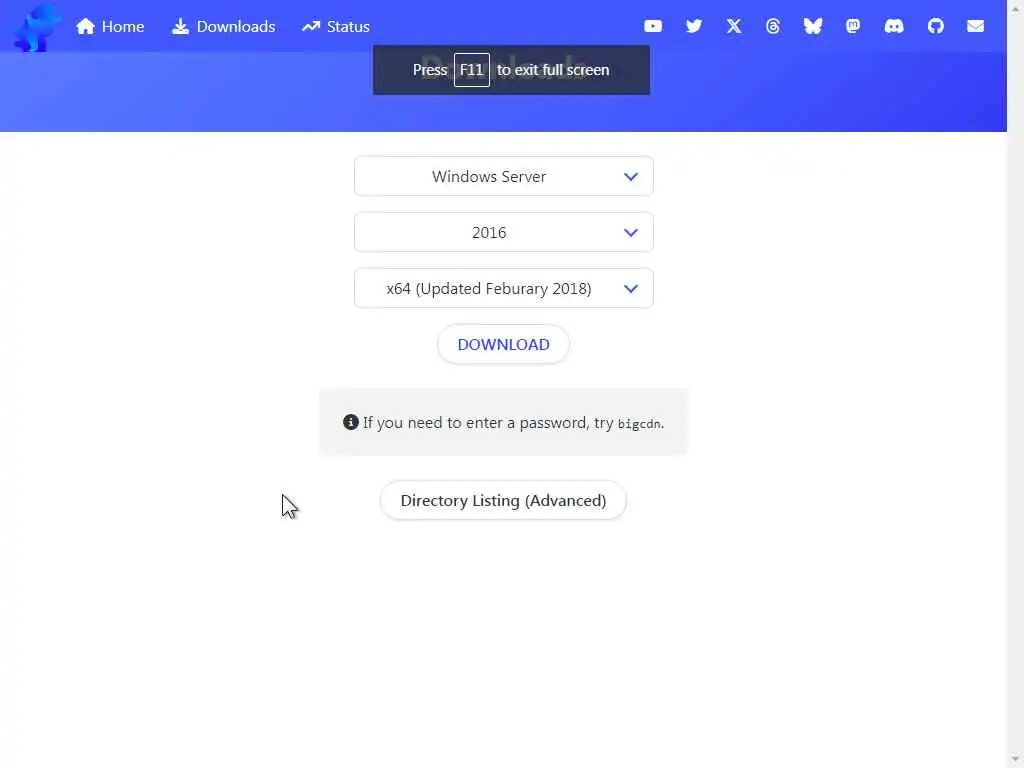Expand the x64 (Updated Feburary 2018) dropdown

click(504, 289)
